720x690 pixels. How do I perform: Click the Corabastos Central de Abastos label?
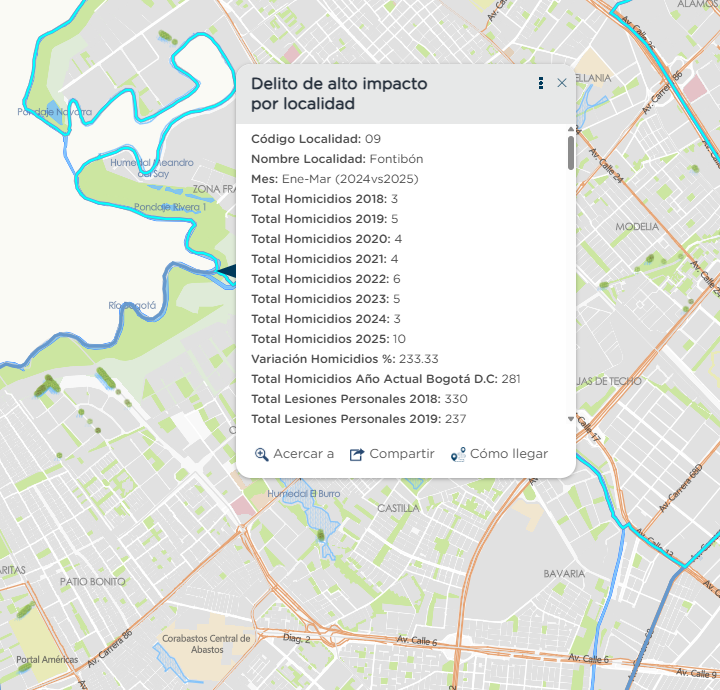point(205,643)
